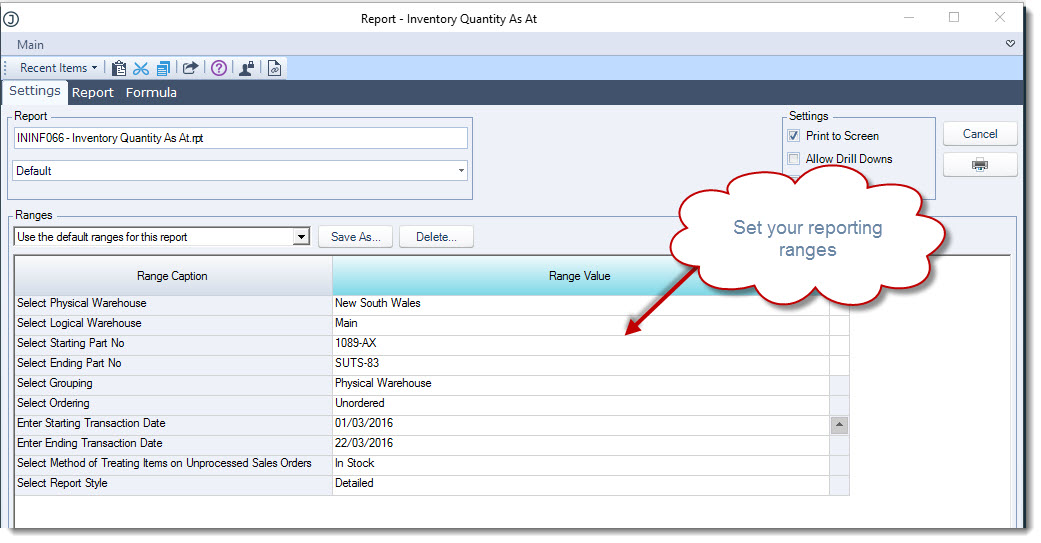The height and width of the screenshot is (543, 1041).
Task: Toggle the Print to Screen checkbox
Action: click(x=793, y=136)
